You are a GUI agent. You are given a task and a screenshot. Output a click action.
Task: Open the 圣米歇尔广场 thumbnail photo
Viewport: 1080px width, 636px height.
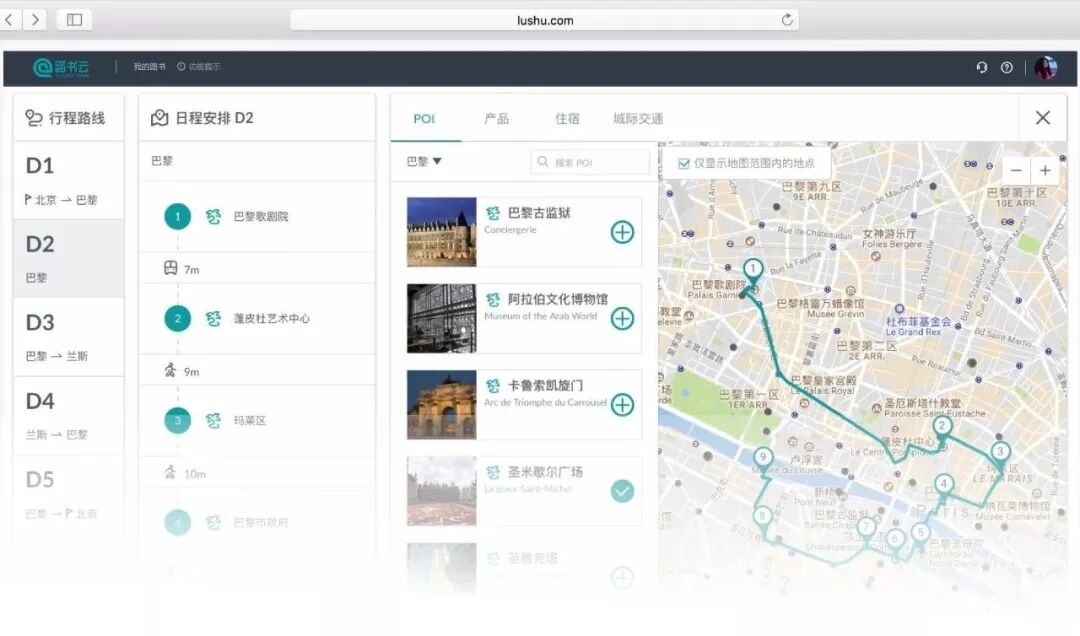(442, 491)
